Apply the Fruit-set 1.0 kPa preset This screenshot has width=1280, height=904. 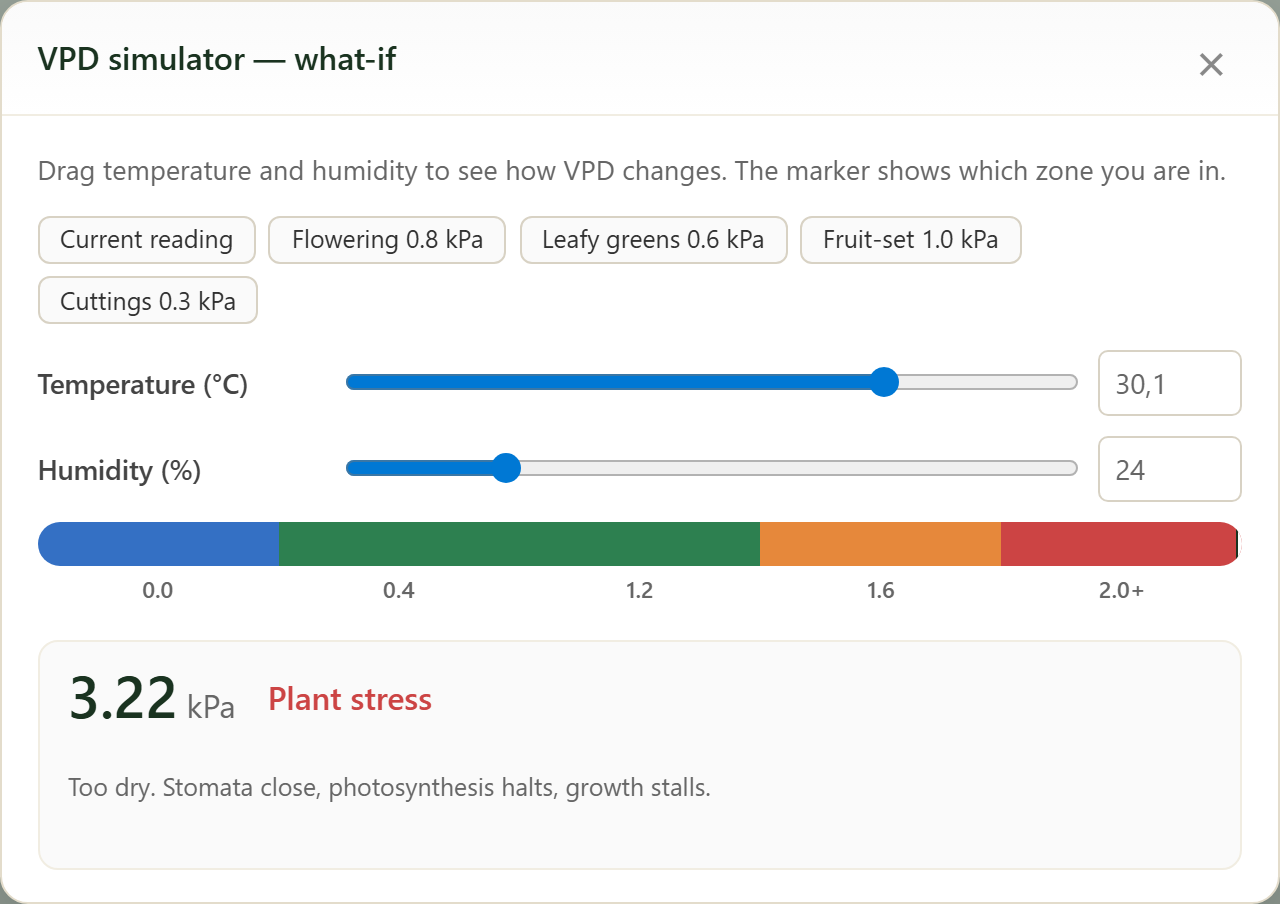tap(910, 240)
